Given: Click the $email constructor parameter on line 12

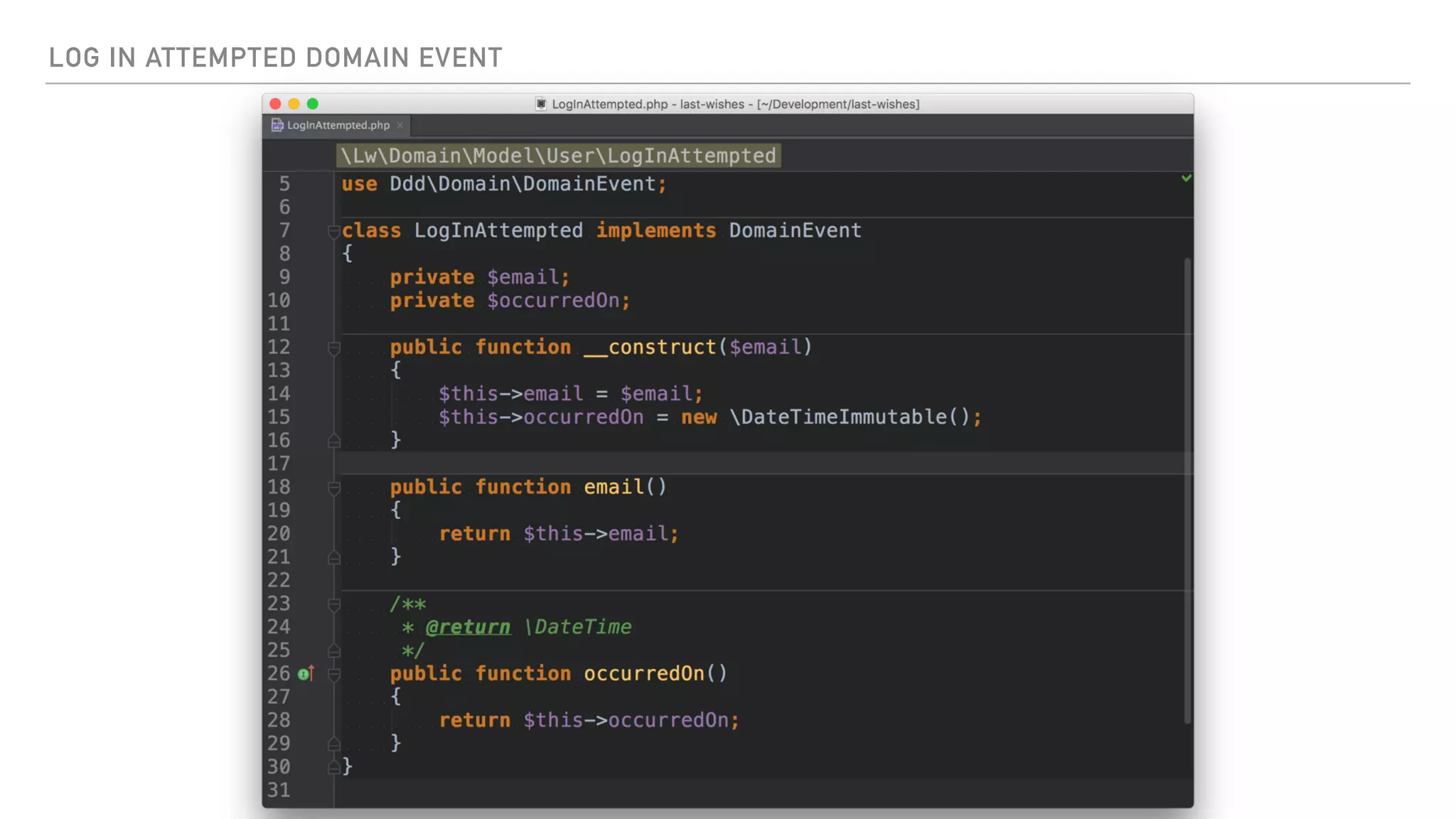Looking at the screenshot, I should coord(765,347).
